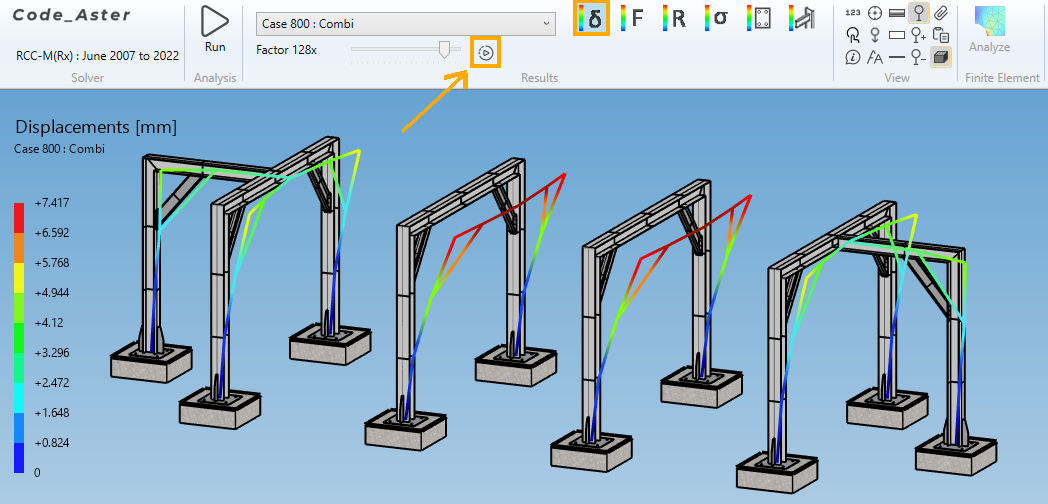
Task: Show reactions results (R icon)
Action: 674,18
